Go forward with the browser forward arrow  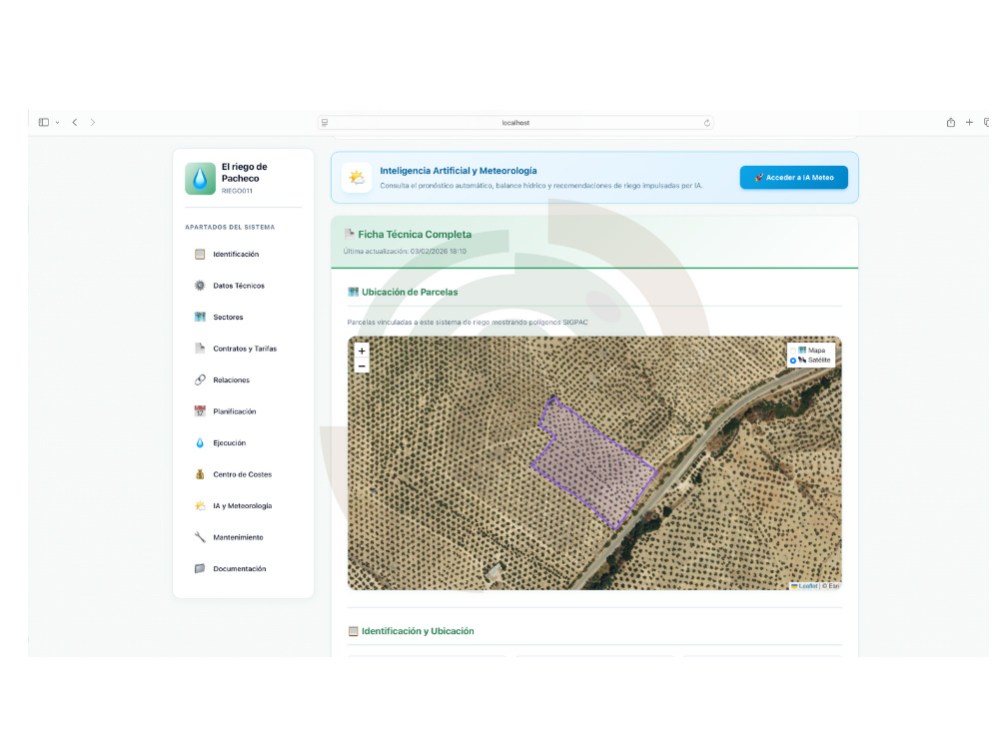point(92,122)
